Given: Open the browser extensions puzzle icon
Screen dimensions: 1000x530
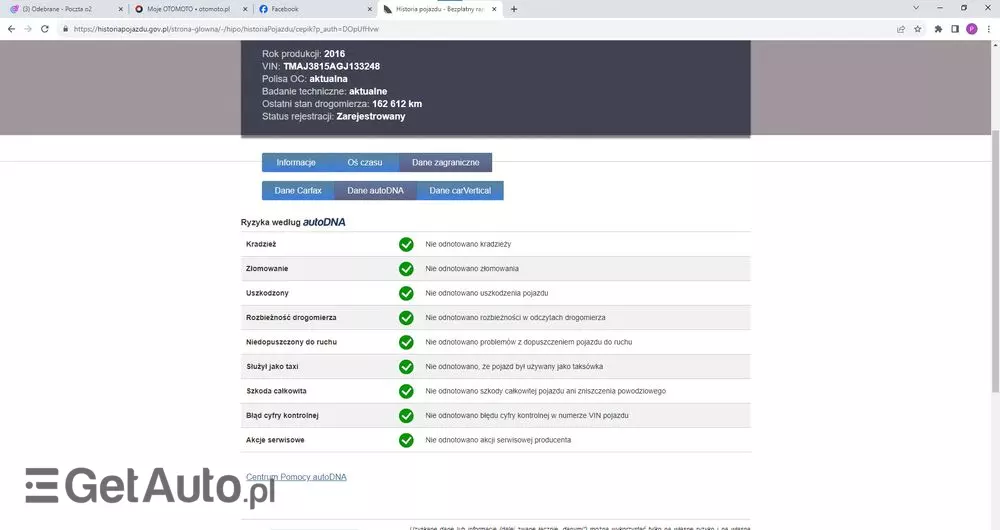Looking at the screenshot, I should [938, 29].
